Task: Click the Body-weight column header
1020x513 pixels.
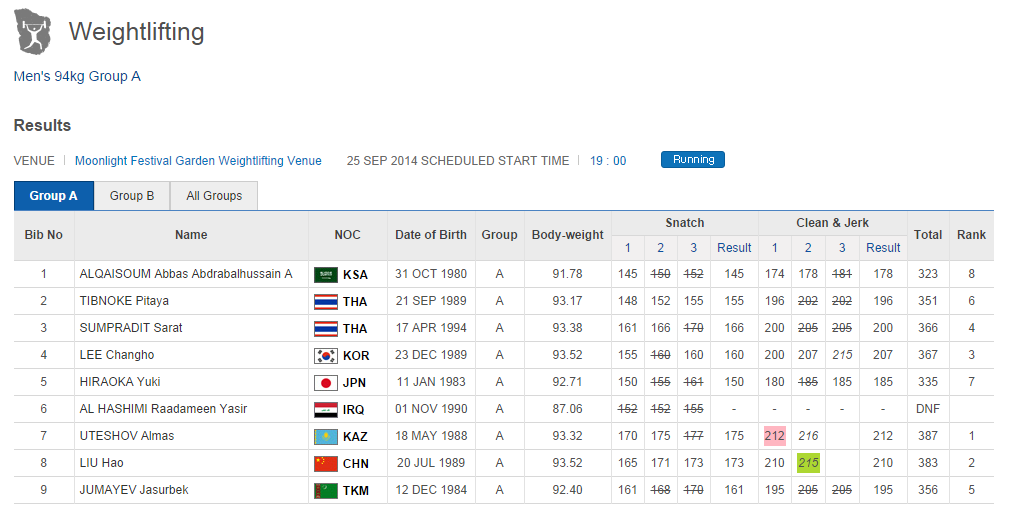Action: click(567, 235)
